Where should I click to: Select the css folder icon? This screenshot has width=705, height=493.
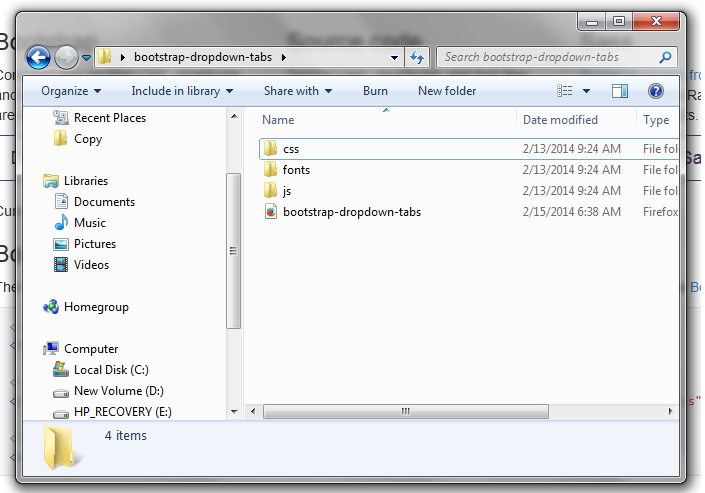269,149
